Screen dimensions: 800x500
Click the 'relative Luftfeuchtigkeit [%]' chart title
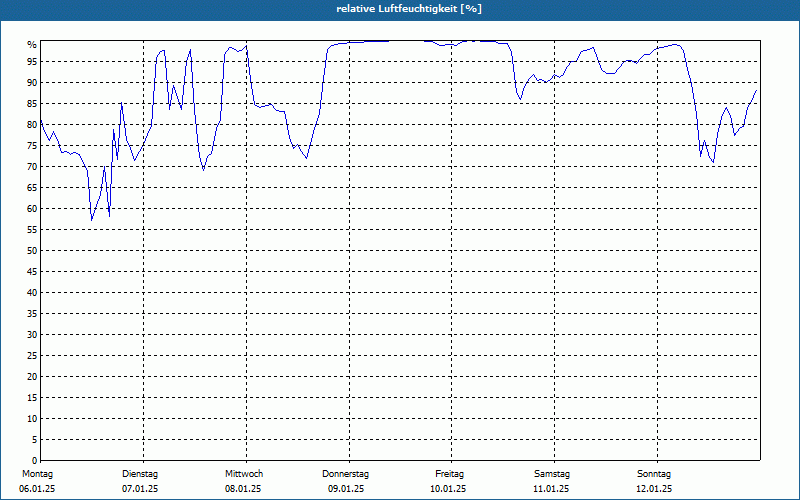409,9
